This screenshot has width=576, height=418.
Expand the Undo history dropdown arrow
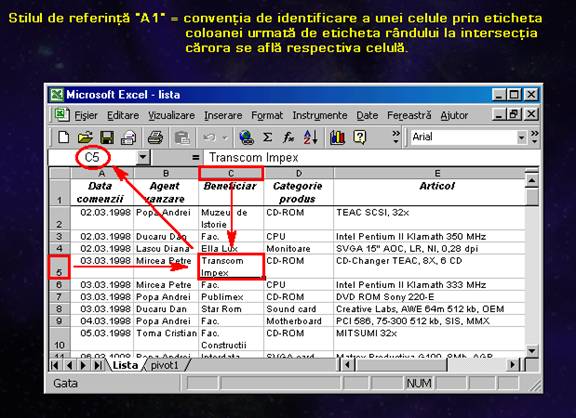225,138
